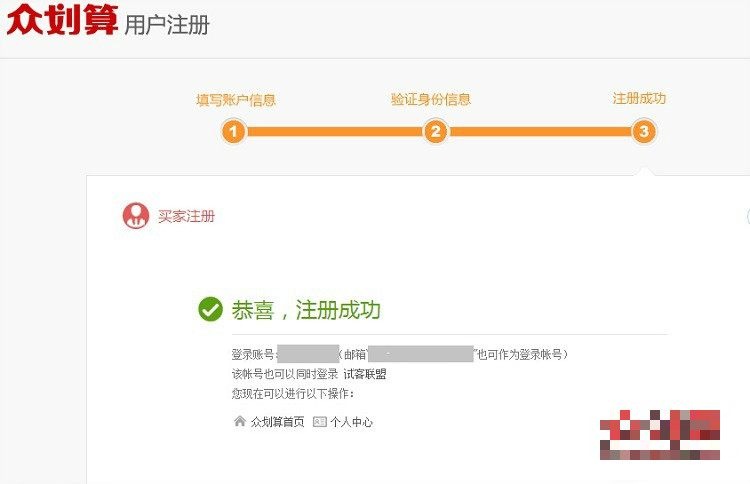The image size is (750, 484).
Task: Click the 众划算 red logo
Action: [62, 20]
